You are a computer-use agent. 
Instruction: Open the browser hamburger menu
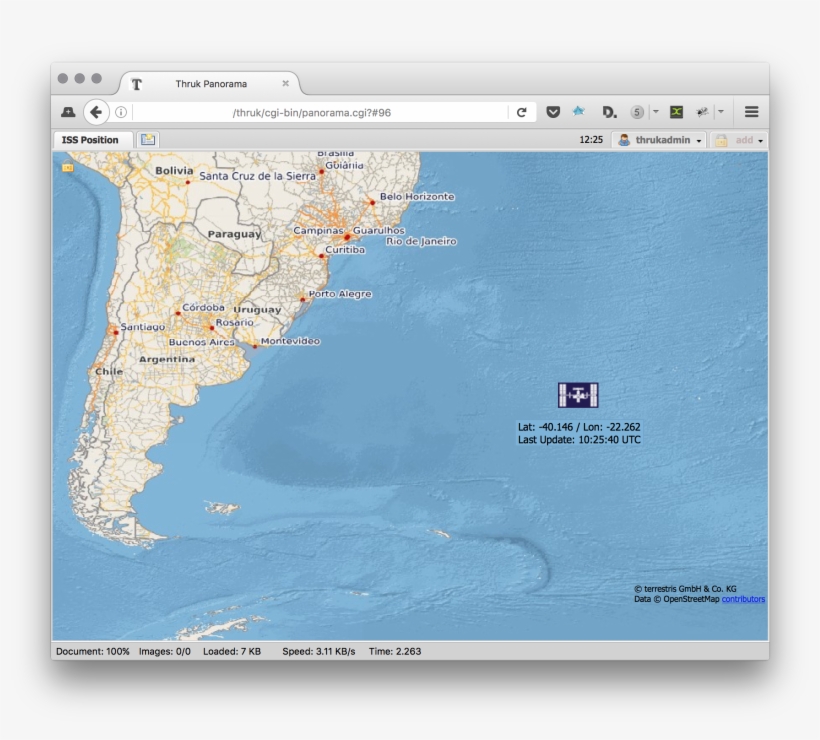[x=751, y=112]
